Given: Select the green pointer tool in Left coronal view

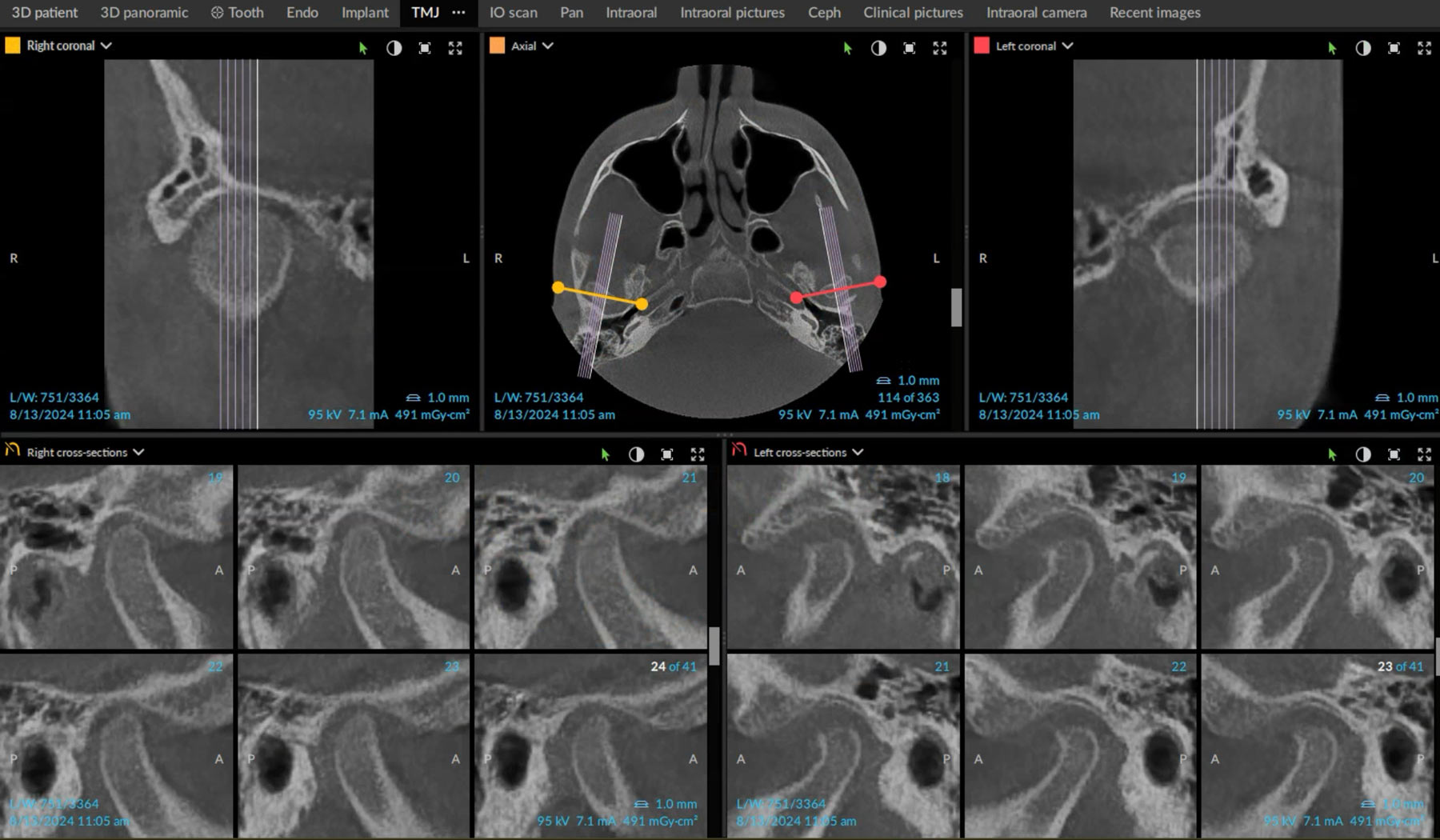Looking at the screenshot, I should tap(1331, 46).
